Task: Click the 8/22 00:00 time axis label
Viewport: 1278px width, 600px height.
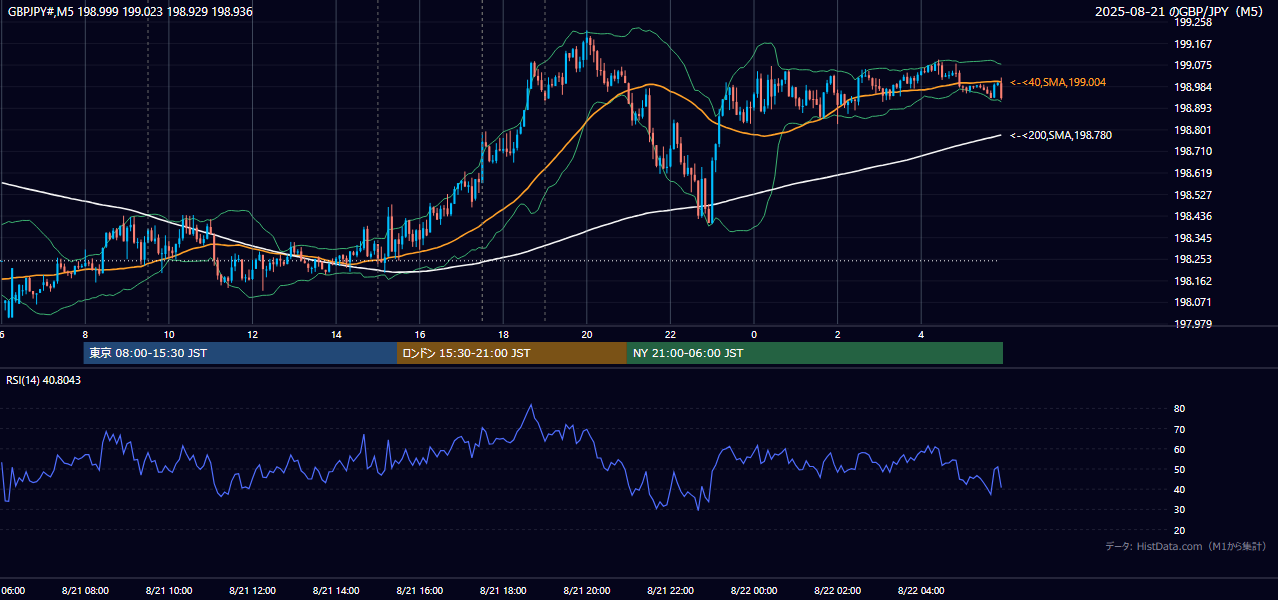Action: [754, 591]
